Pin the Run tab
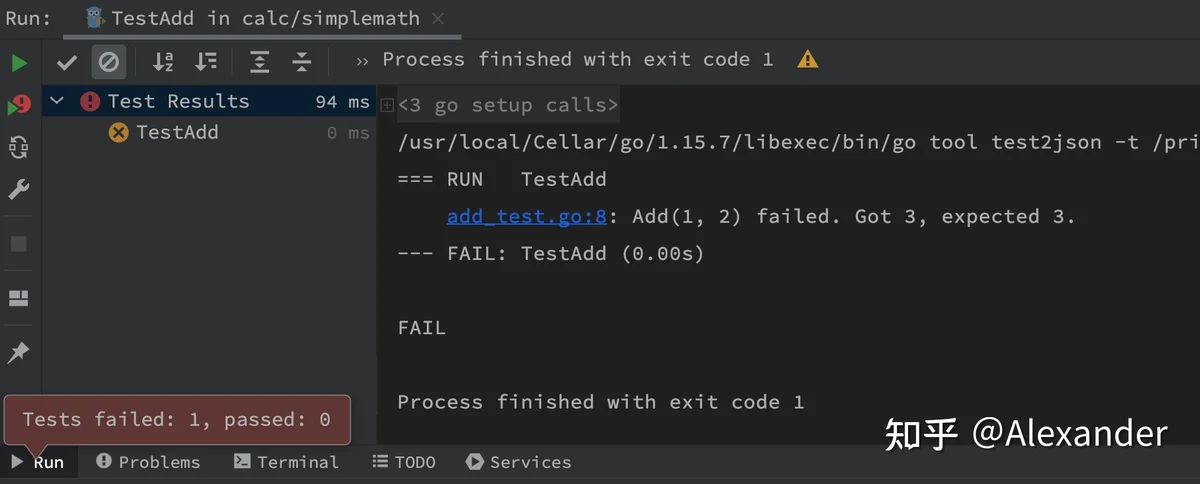This screenshot has height=484, width=1200. tap(19, 352)
